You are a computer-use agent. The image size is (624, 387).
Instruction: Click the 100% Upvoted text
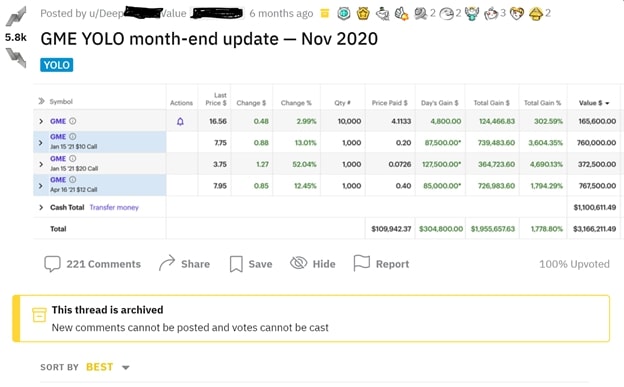click(x=574, y=264)
